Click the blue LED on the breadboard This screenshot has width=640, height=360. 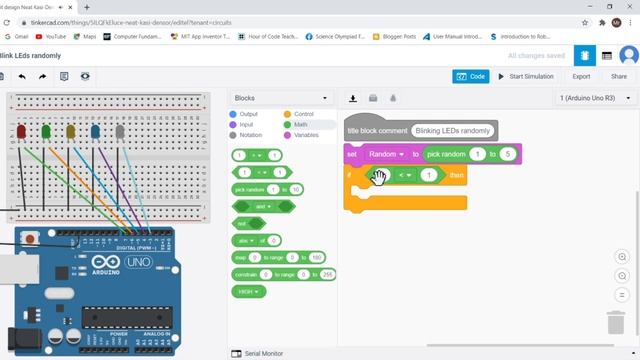(x=95, y=132)
